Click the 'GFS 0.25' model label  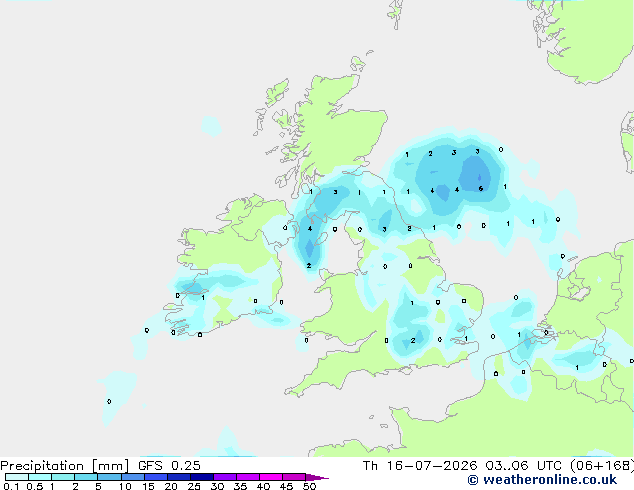[169, 466]
